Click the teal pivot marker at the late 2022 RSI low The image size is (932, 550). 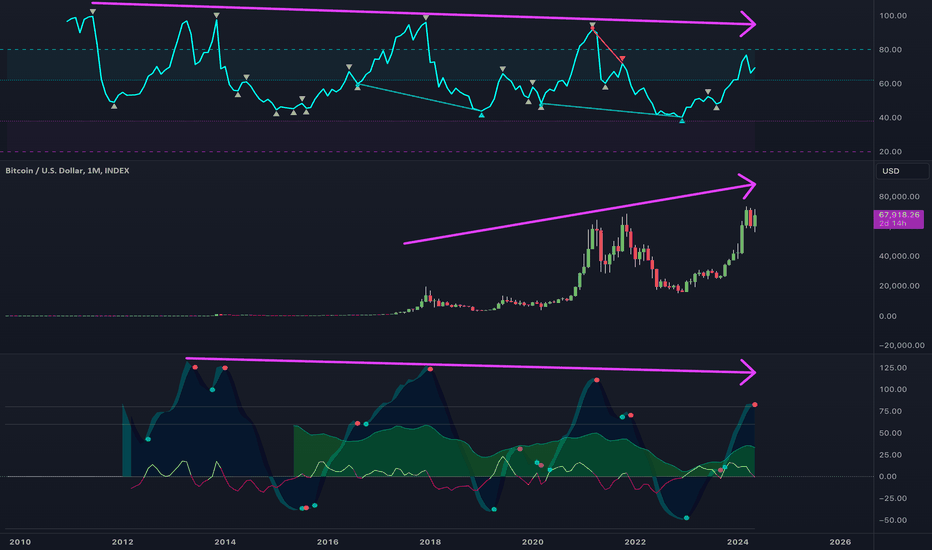click(682, 121)
